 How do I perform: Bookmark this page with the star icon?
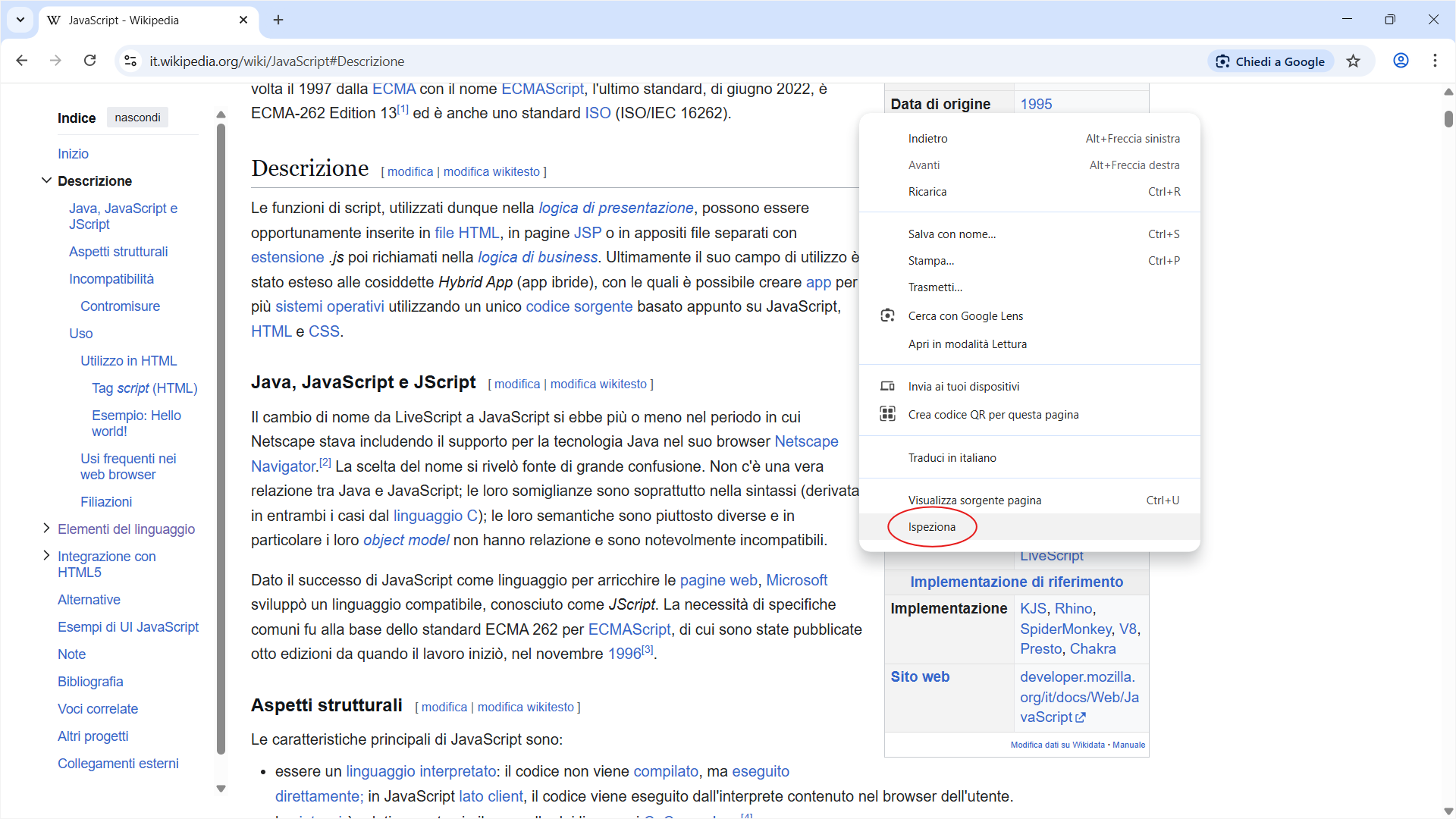pyautogui.click(x=1354, y=61)
